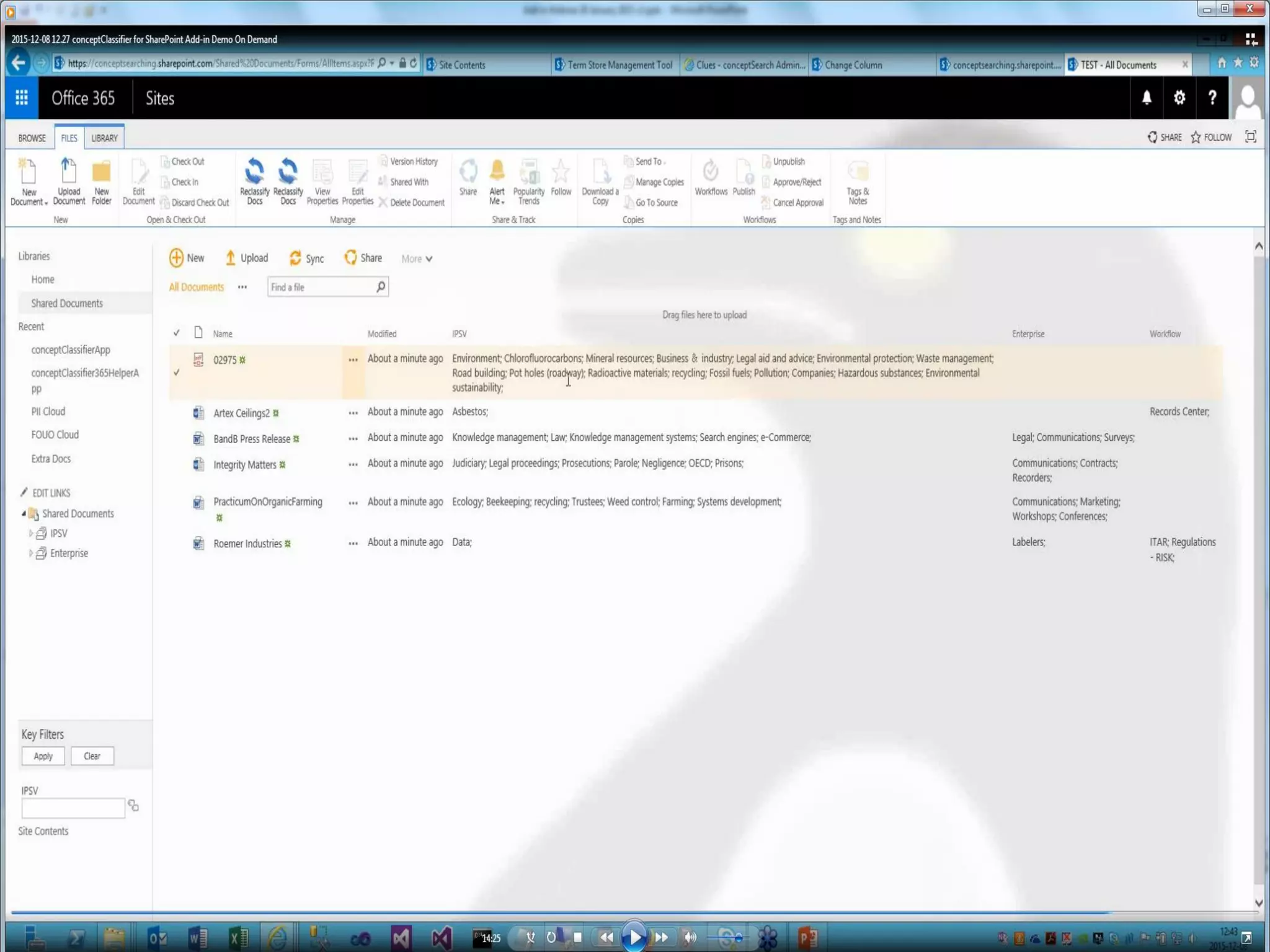
Task: Open the settings gear in Office 365 header
Action: point(1179,97)
